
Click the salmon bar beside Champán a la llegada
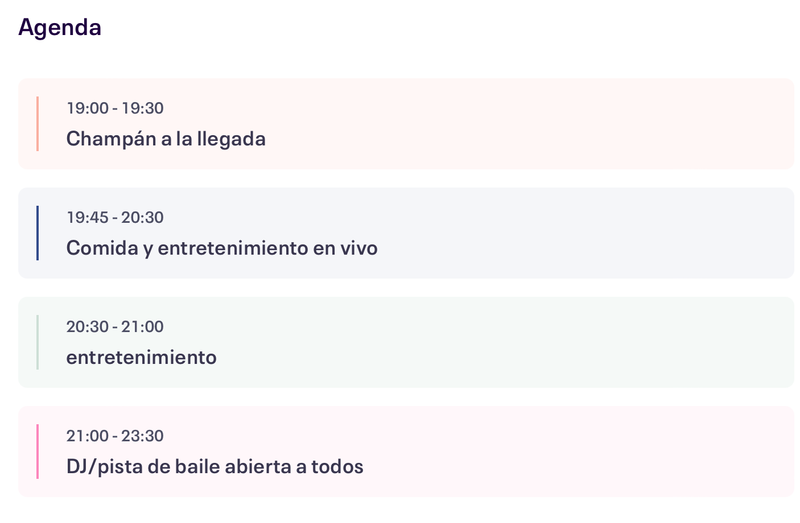pyautogui.click(x=37, y=124)
